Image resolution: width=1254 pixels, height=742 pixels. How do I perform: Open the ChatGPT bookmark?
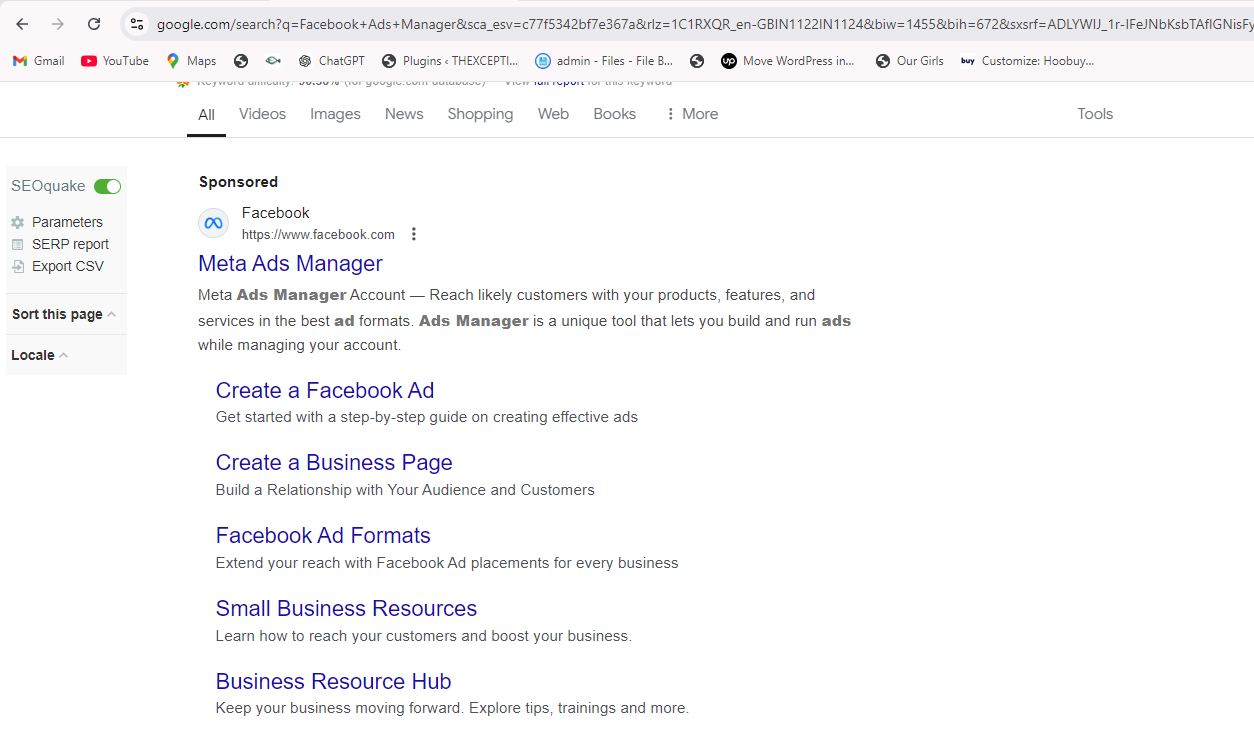click(x=331, y=61)
